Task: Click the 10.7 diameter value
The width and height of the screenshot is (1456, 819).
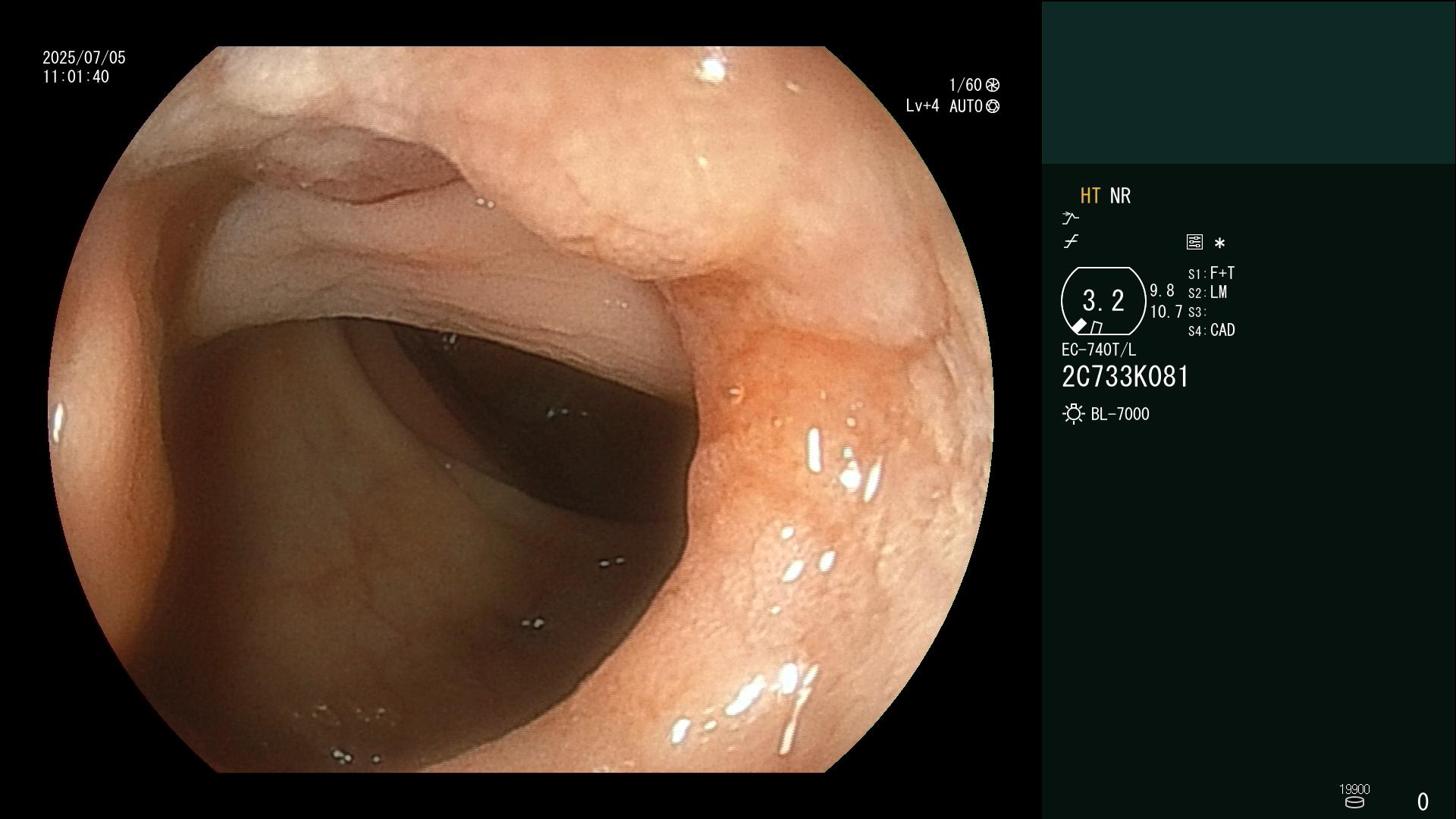Action: click(1166, 312)
